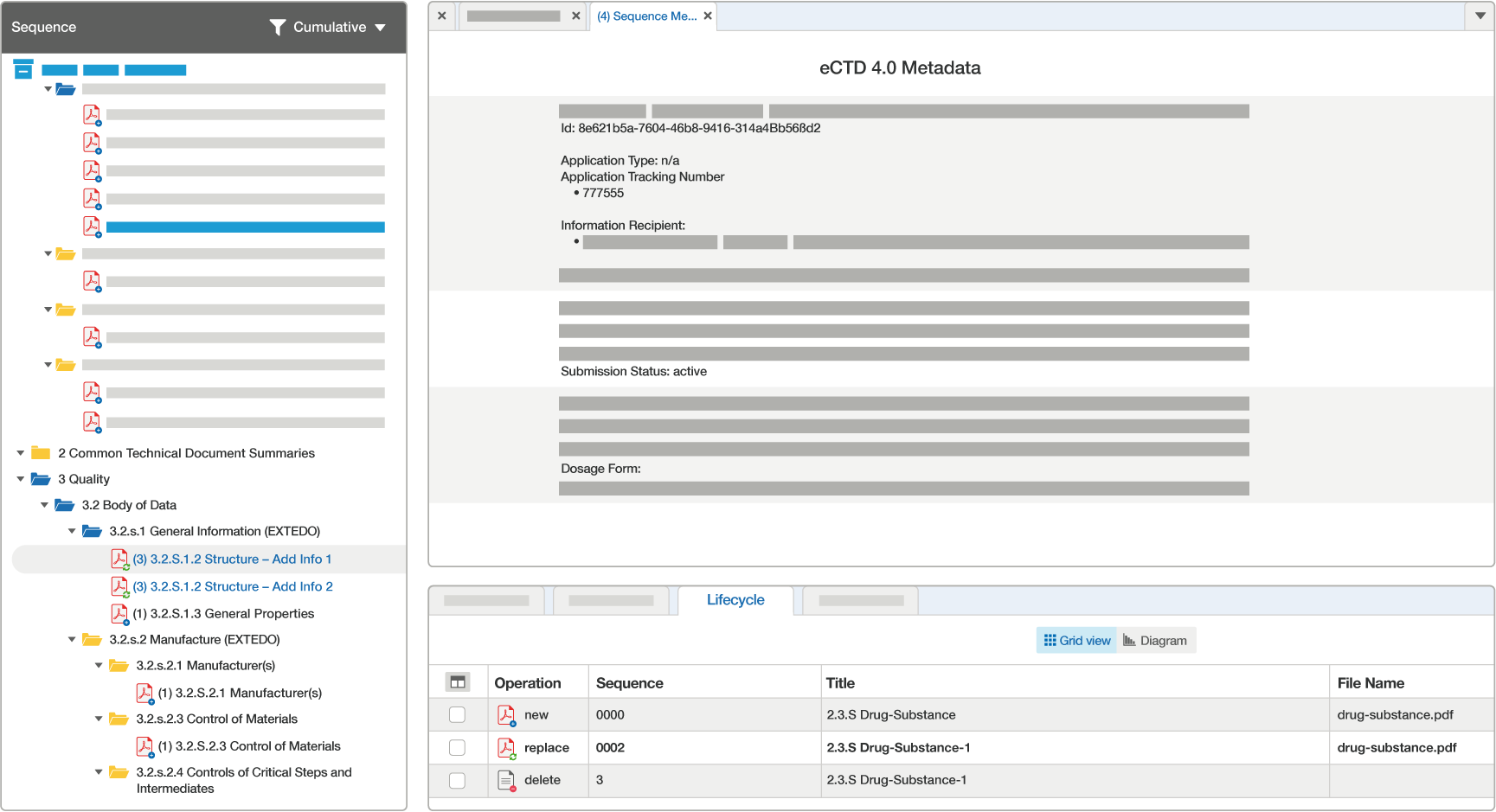Switch to Diagram view
This screenshot has height=812, width=1496.
(1155, 641)
